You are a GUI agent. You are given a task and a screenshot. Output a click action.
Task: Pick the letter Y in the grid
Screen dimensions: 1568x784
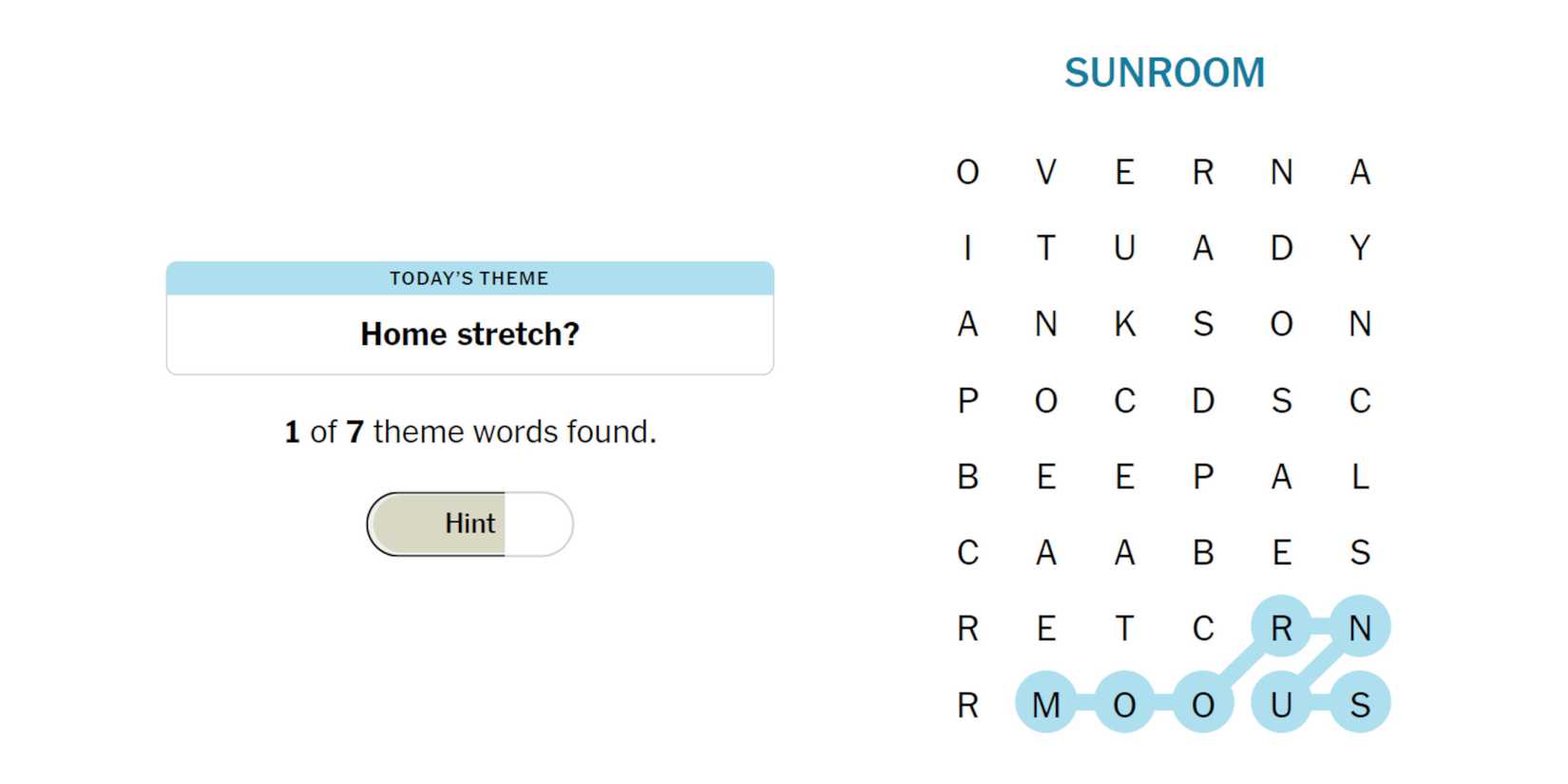click(1360, 248)
